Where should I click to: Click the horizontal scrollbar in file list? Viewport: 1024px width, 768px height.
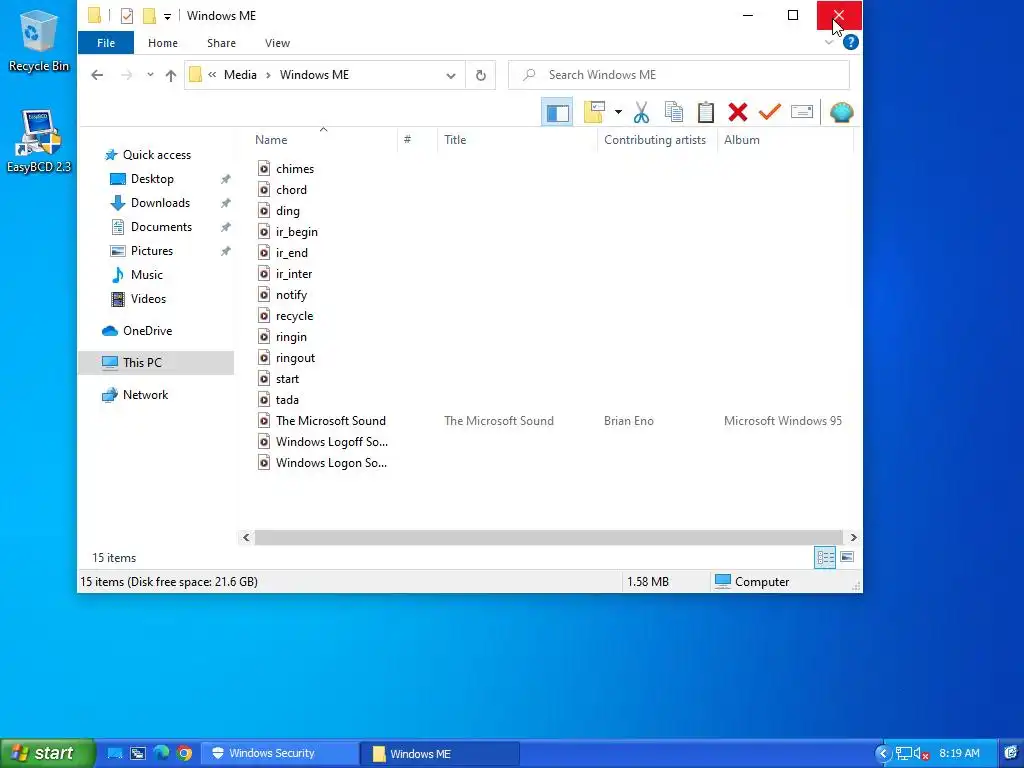tap(549, 537)
